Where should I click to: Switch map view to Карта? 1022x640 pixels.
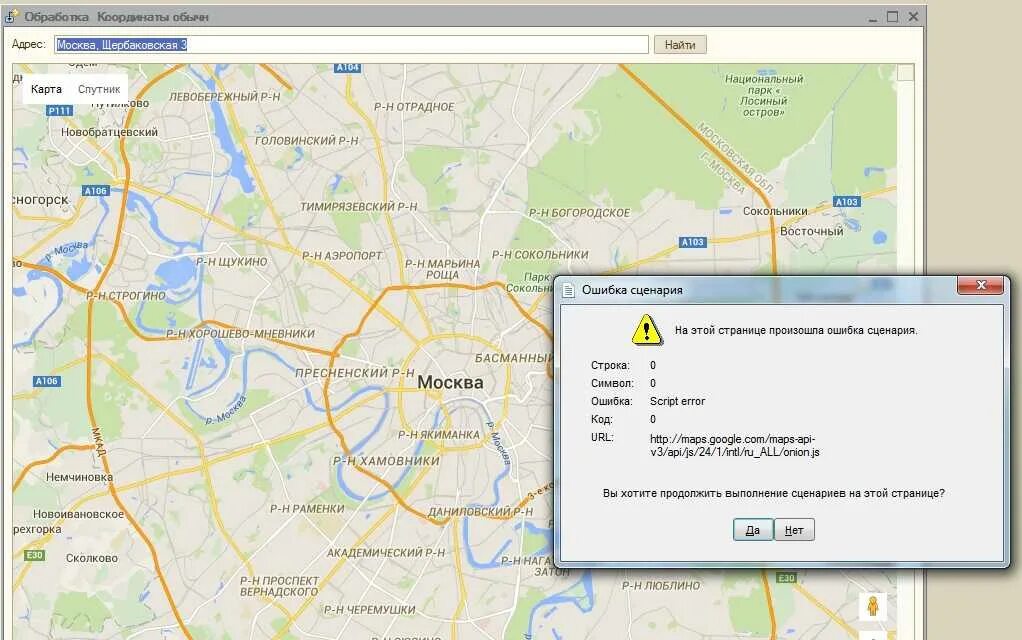46,89
